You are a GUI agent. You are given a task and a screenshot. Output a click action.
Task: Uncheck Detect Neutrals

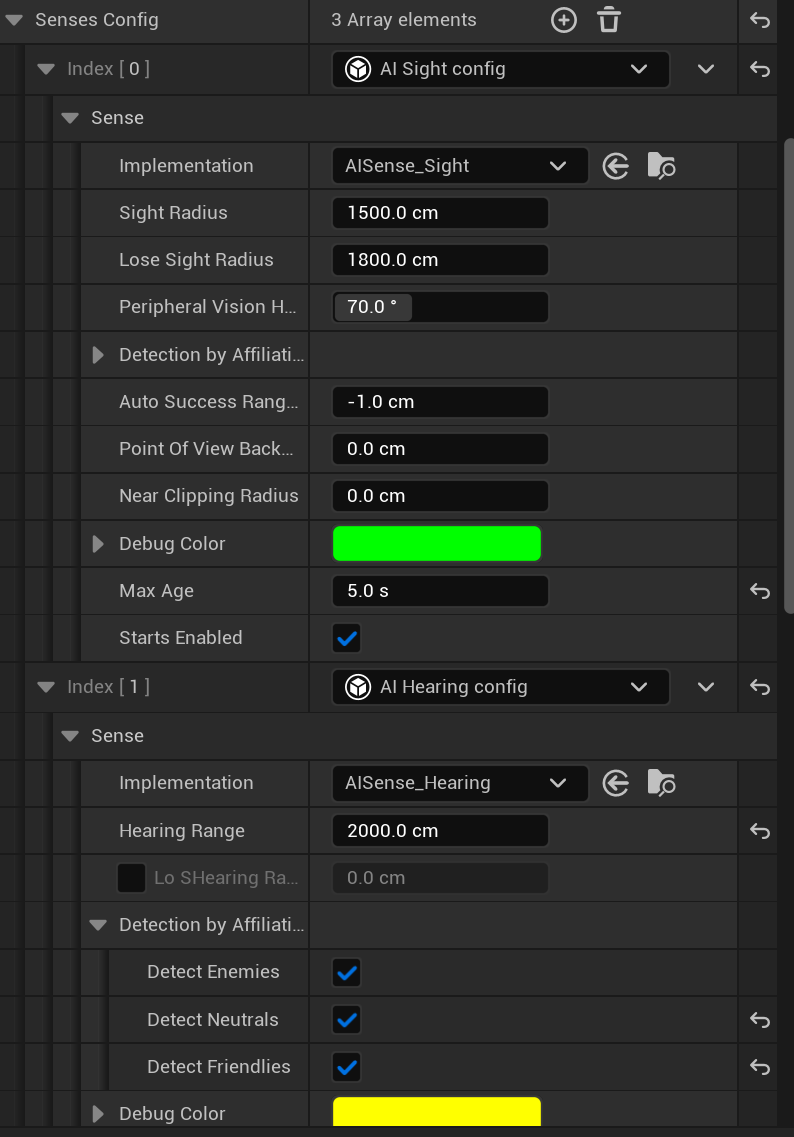click(347, 1020)
